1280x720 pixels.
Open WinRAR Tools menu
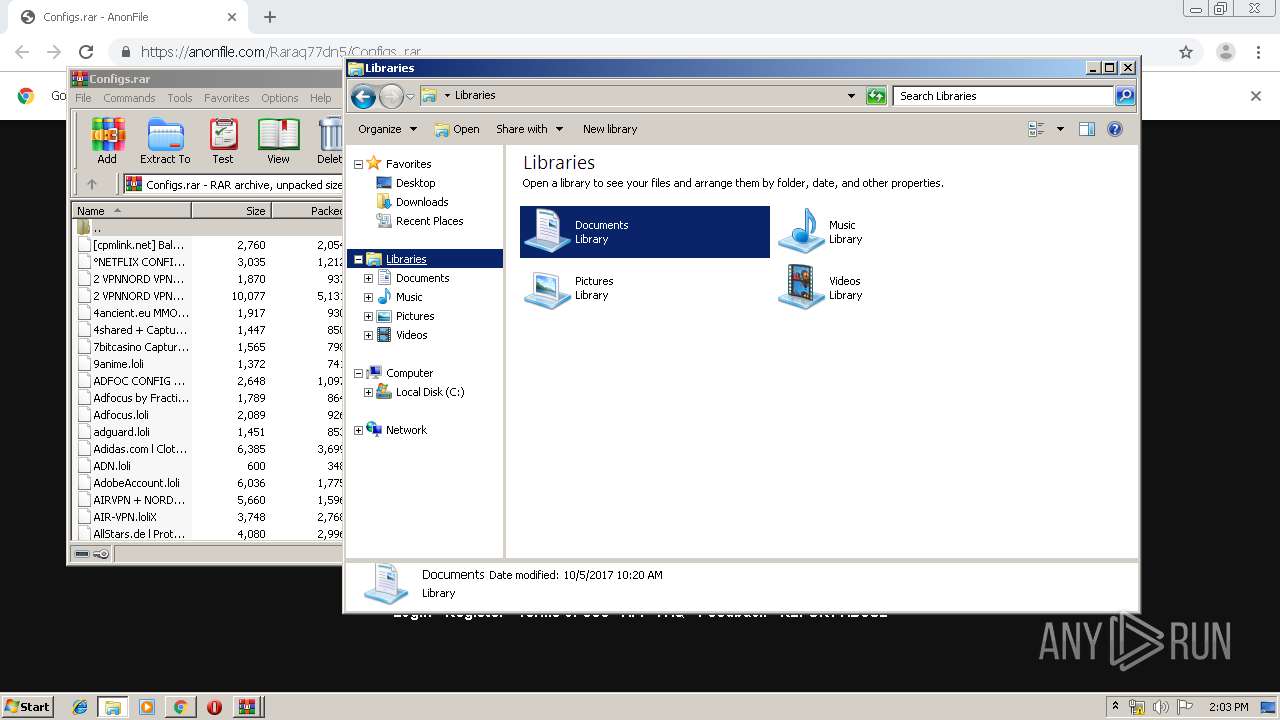point(180,98)
